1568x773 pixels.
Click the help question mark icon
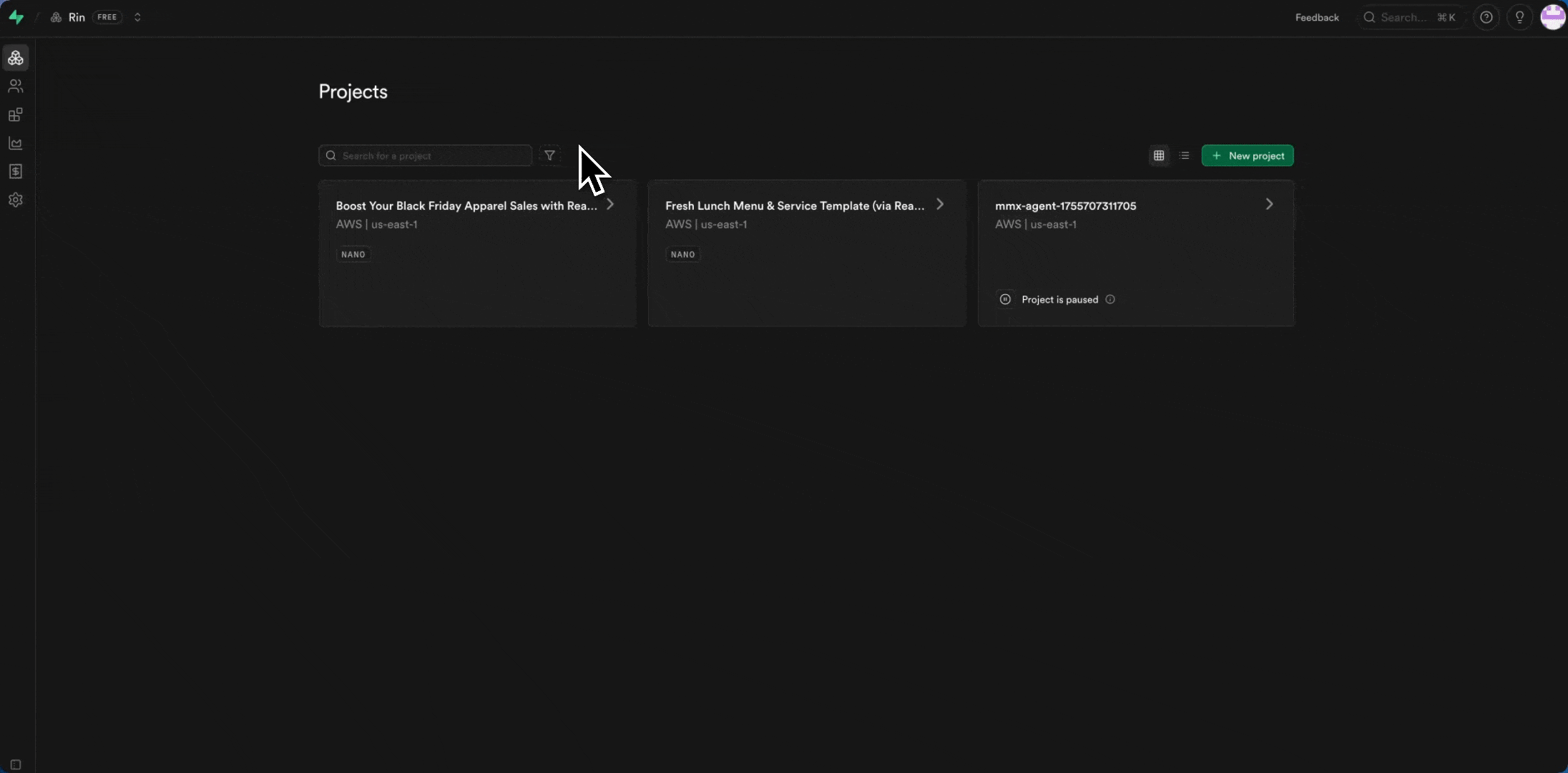tap(1486, 17)
